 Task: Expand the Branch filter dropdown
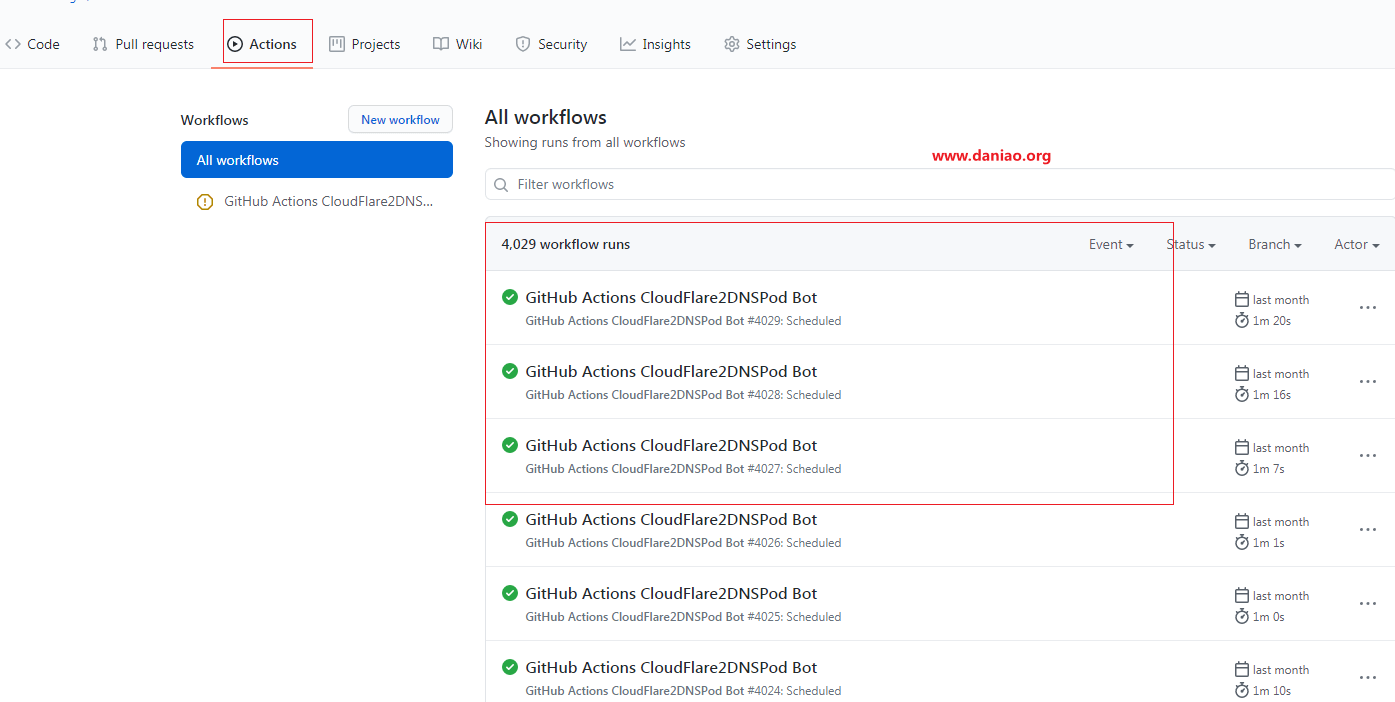coord(1275,244)
